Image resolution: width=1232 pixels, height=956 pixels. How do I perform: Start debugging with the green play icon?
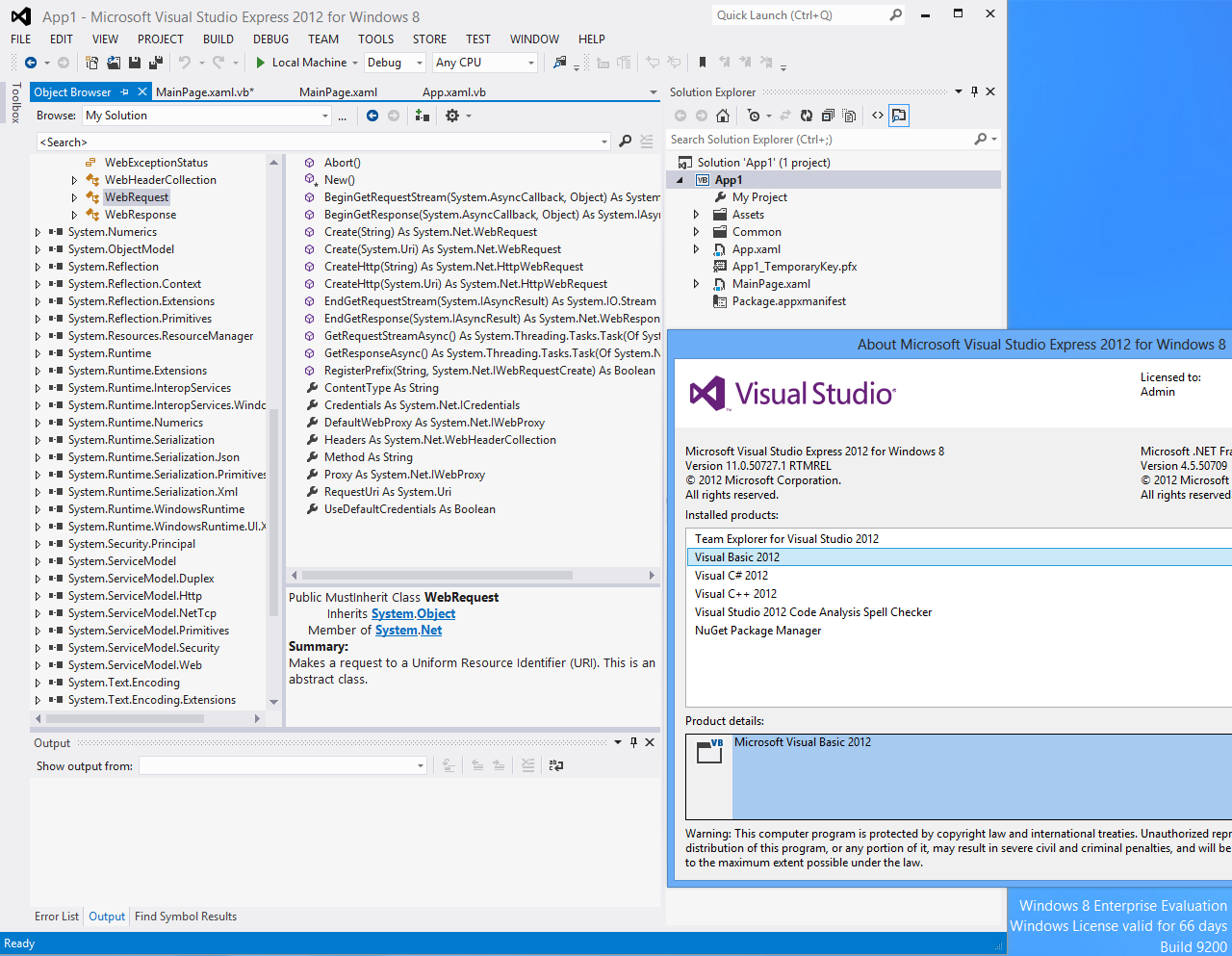pos(260,63)
